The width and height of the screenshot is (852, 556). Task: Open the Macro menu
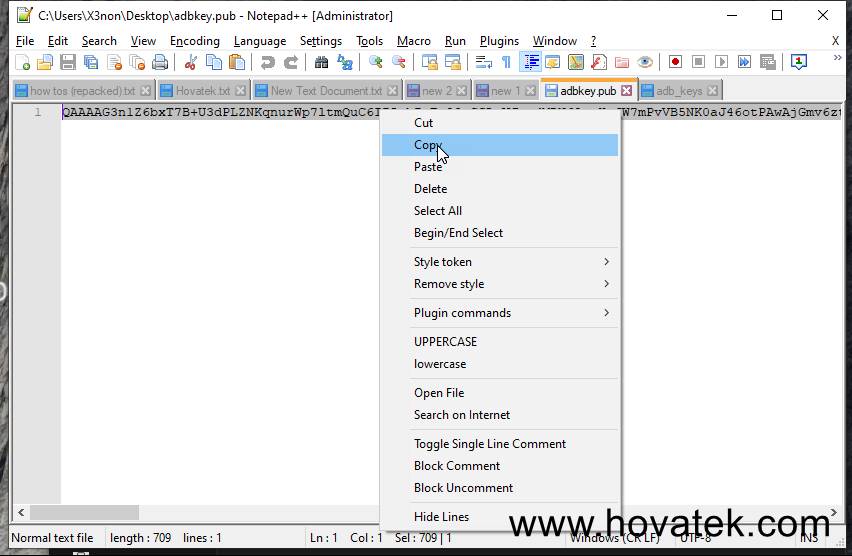click(414, 41)
